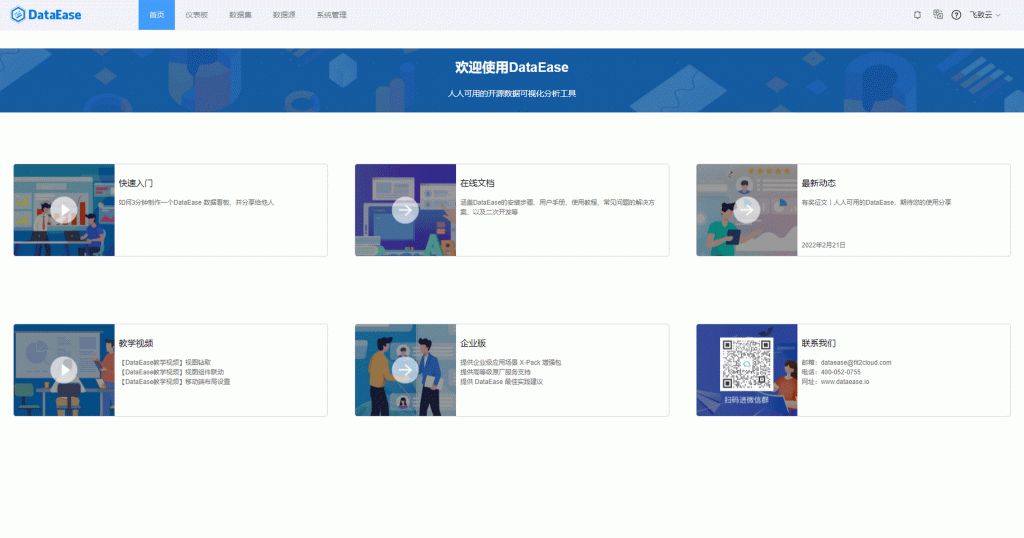This screenshot has height=538, width=1024.
Task: Click the arrow on 最新动态 card
Action: tap(746, 210)
